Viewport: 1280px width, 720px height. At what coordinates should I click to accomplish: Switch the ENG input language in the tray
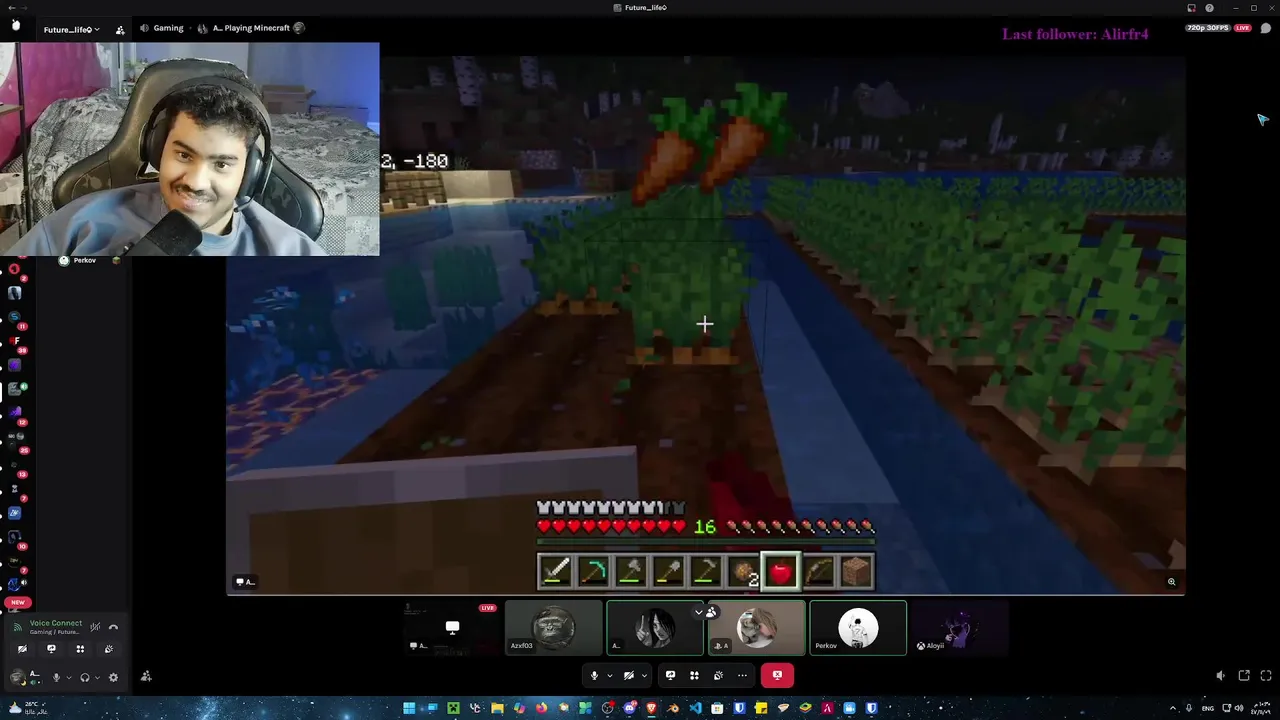pyautogui.click(x=1208, y=708)
